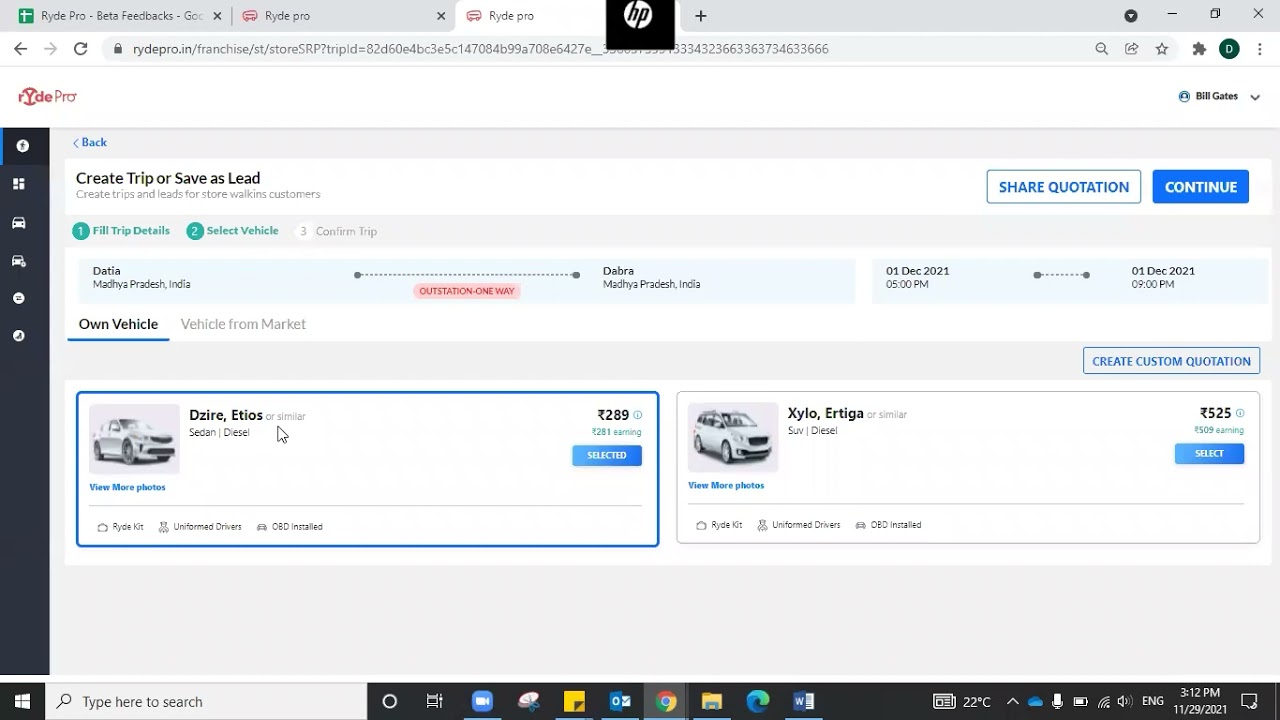Click CREATE CUSTOM QUOTATION button
Image resolution: width=1280 pixels, height=720 pixels.
pyautogui.click(x=1171, y=361)
